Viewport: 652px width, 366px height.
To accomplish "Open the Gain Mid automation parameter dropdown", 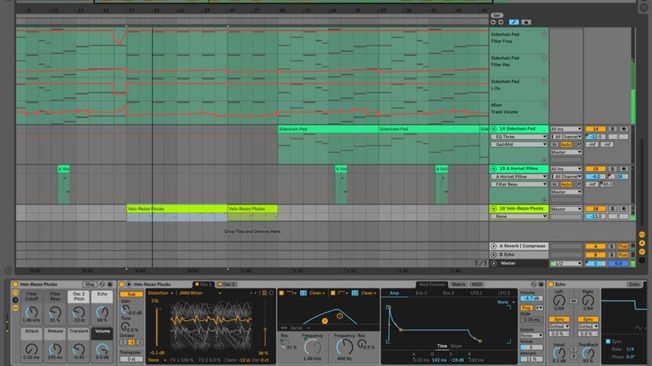I will [519, 144].
